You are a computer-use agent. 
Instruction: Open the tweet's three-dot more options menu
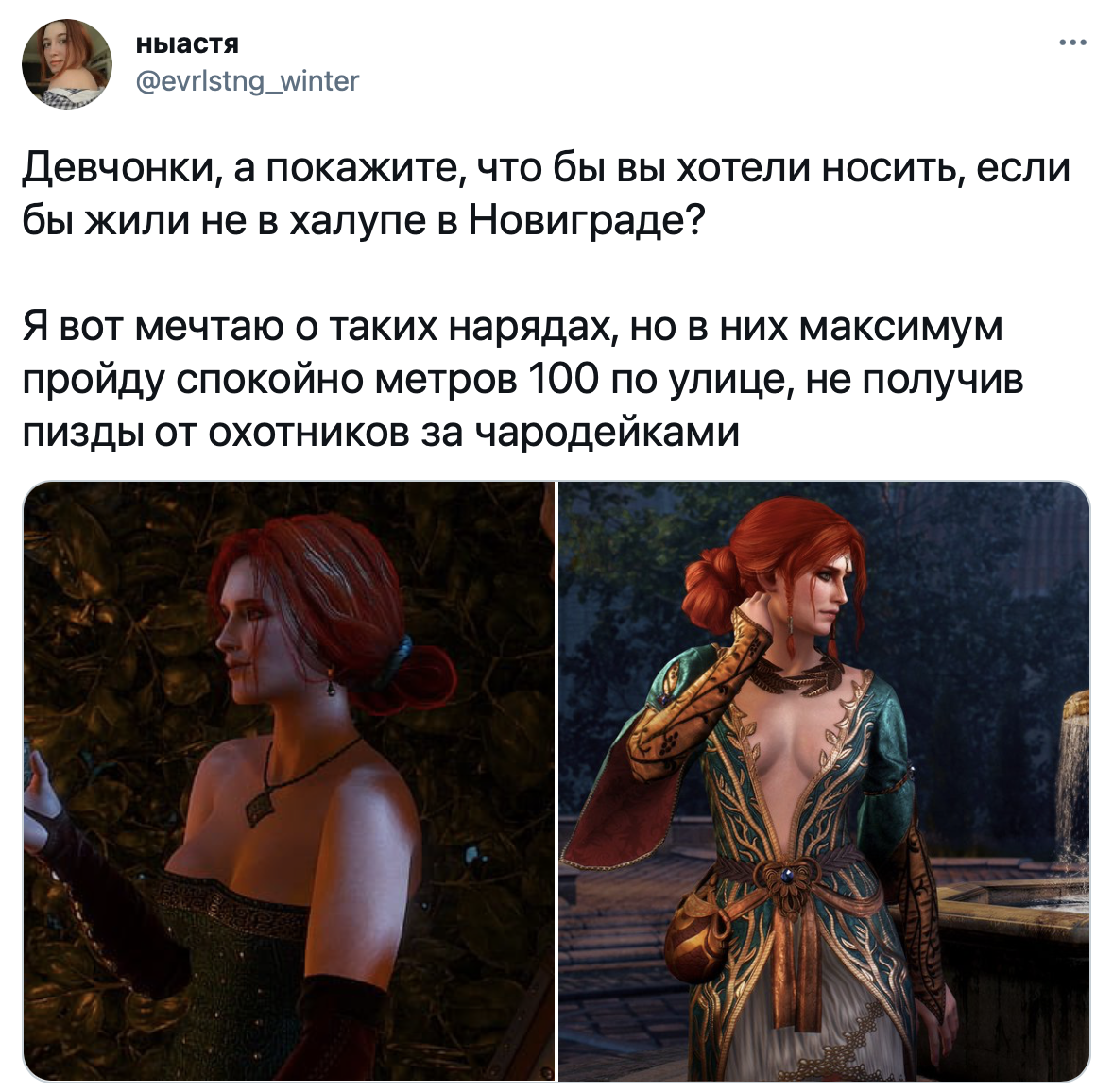[x=1072, y=43]
